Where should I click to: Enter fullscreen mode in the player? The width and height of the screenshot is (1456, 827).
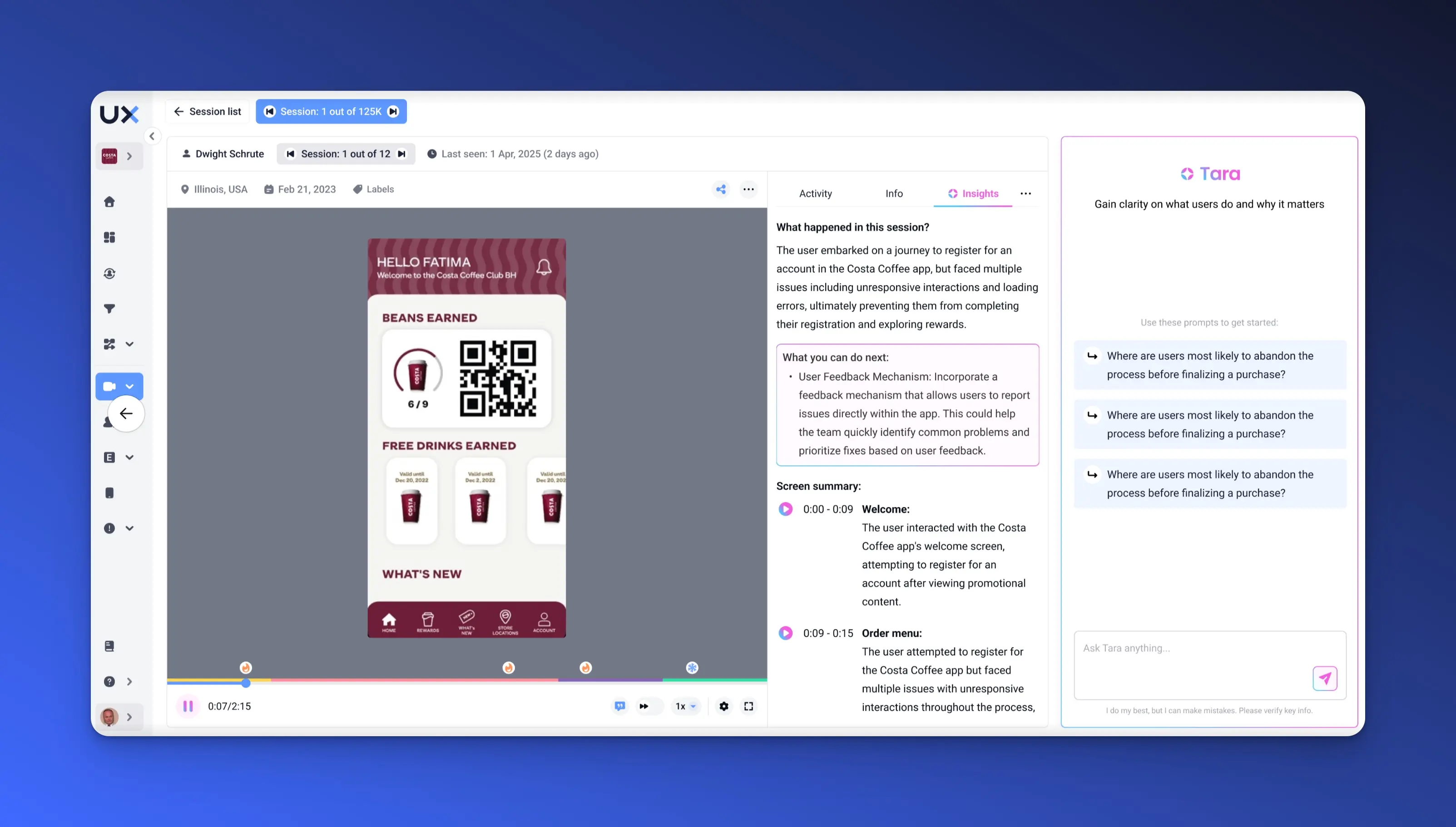748,706
